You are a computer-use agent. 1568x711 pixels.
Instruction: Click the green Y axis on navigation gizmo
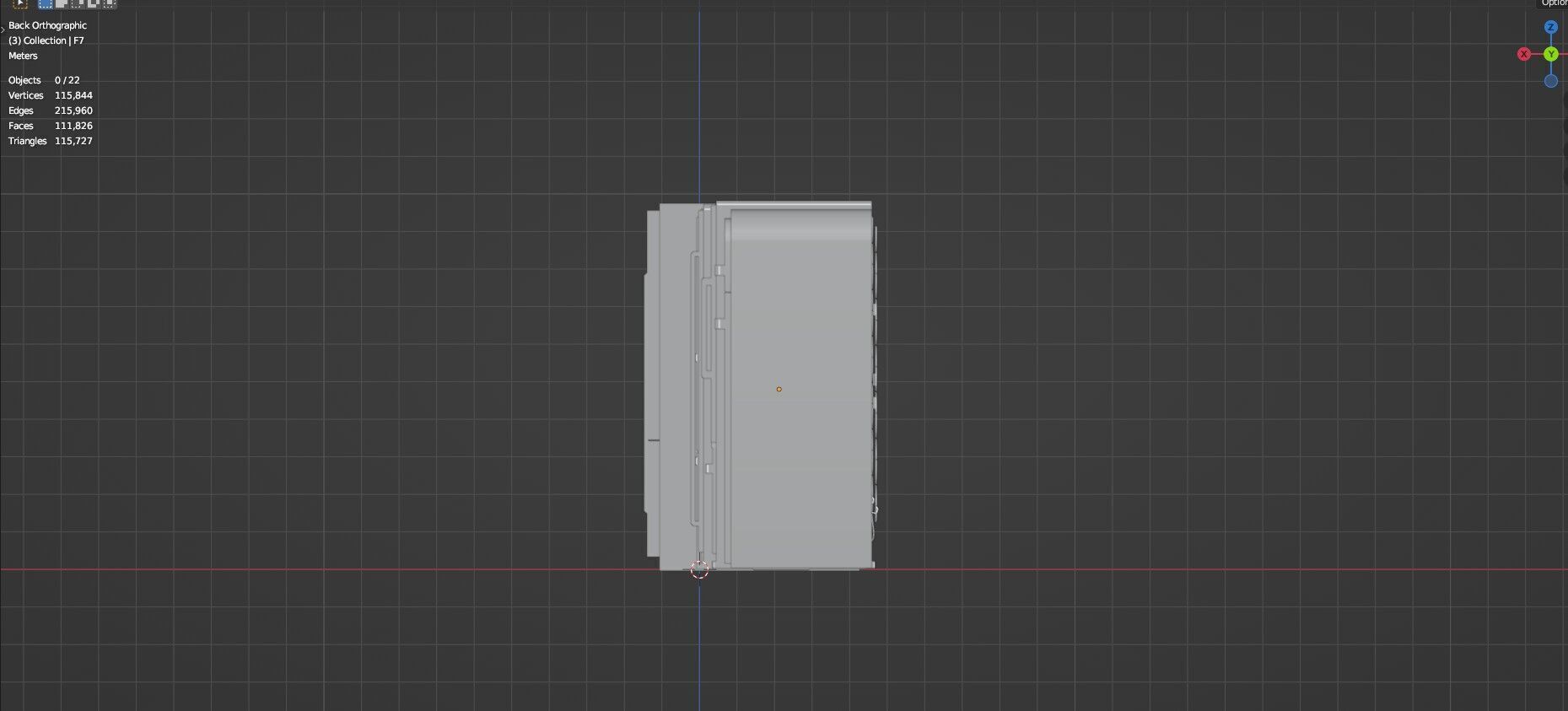pyautogui.click(x=1550, y=54)
